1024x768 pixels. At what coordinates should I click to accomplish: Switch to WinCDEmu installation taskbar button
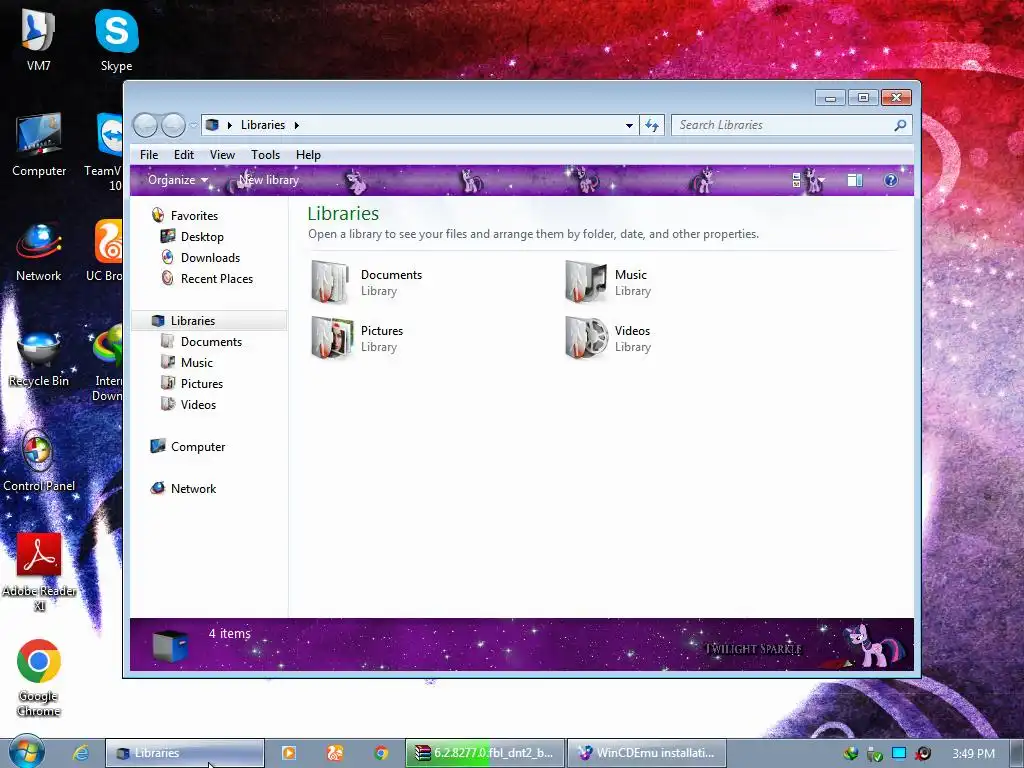coord(647,753)
